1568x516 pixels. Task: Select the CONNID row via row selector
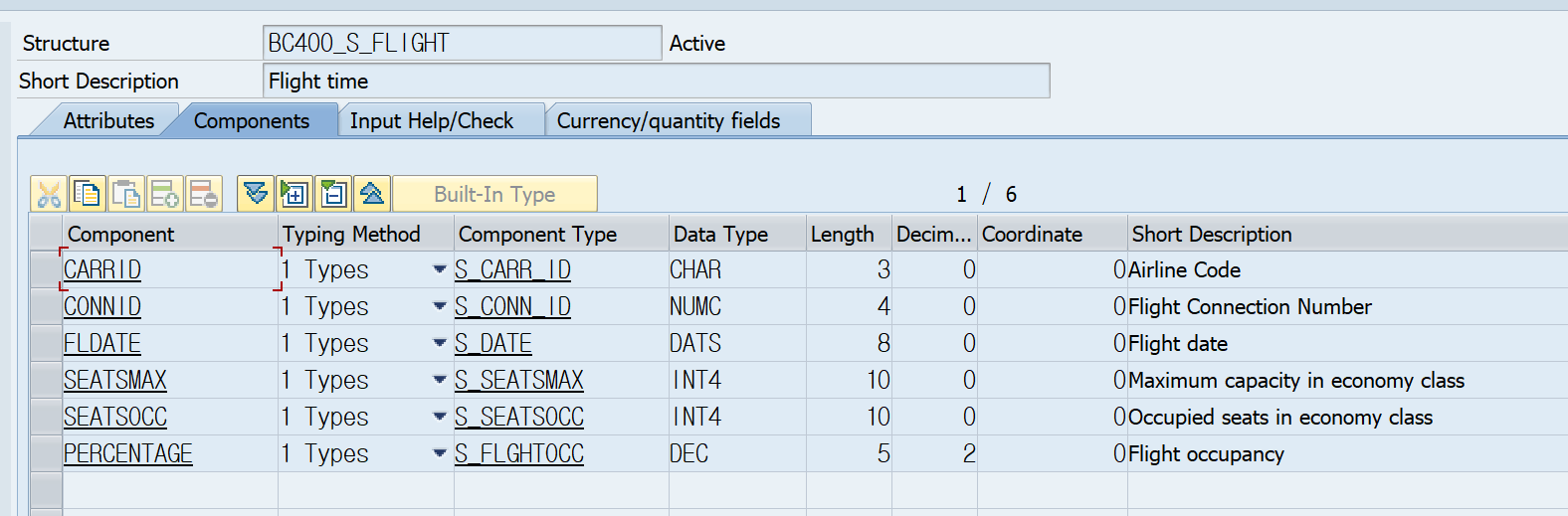(x=46, y=306)
